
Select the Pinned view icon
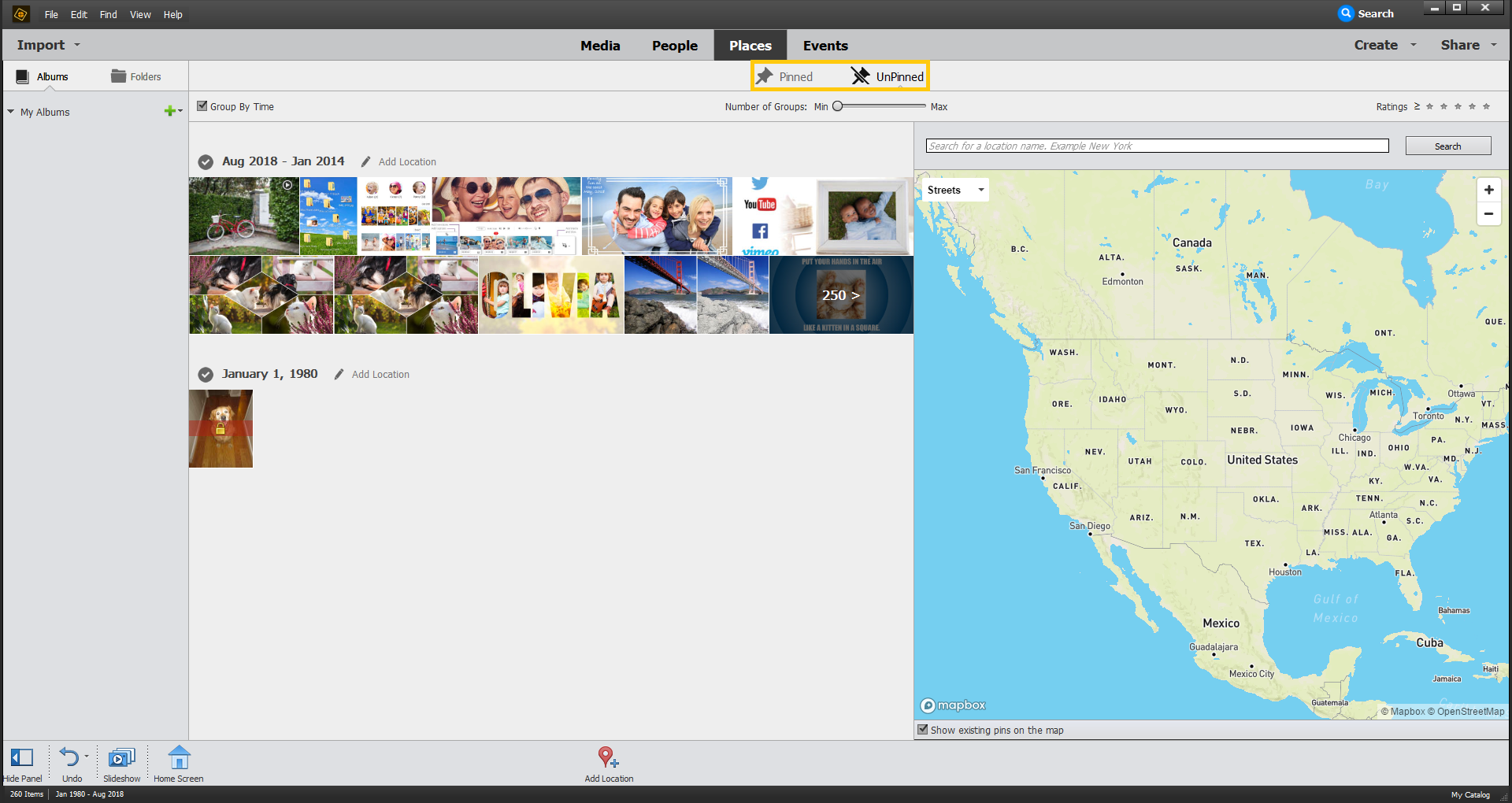tap(766, 76)
